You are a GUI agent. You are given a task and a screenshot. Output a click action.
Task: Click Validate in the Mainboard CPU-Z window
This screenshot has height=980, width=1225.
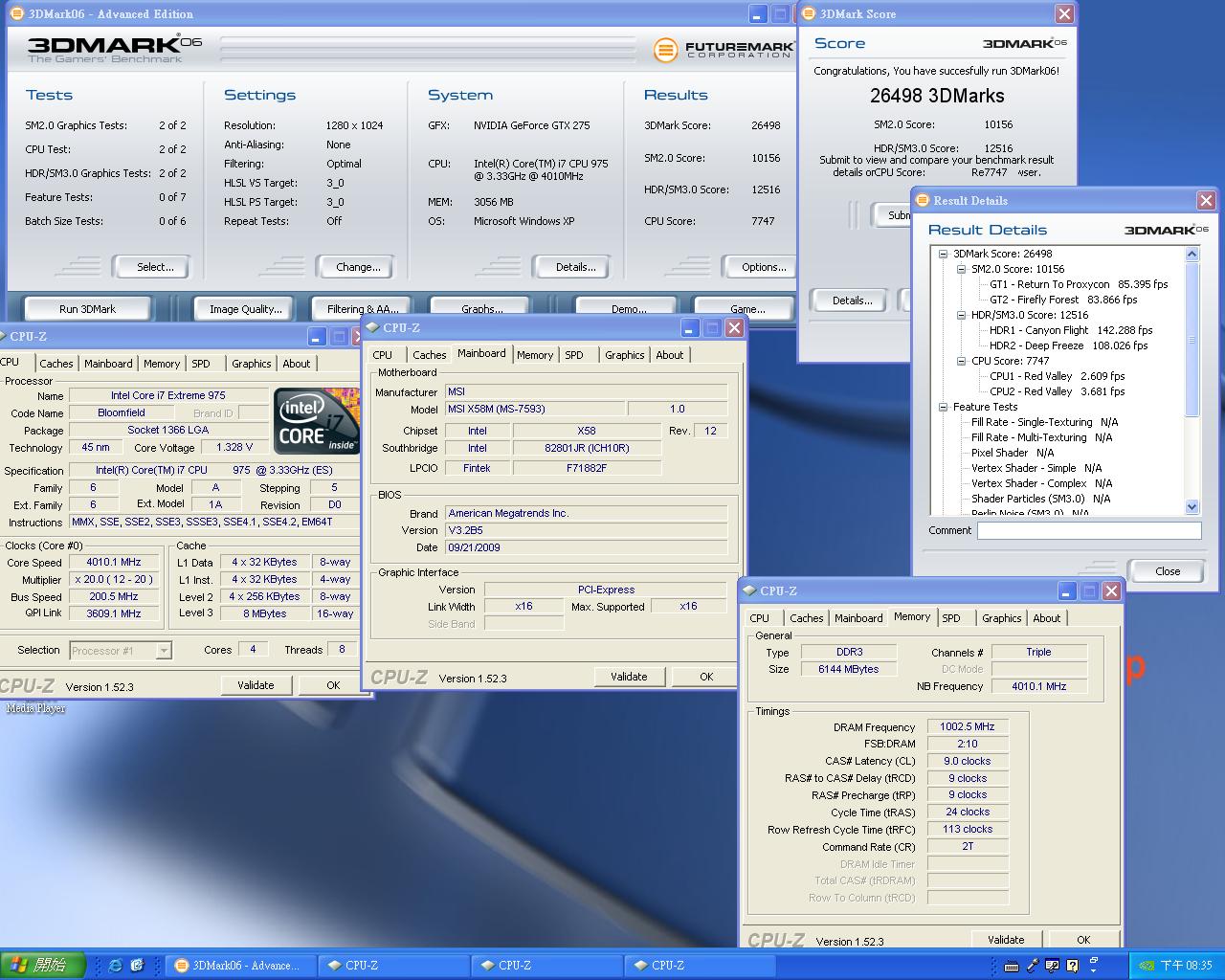(629, 677)
